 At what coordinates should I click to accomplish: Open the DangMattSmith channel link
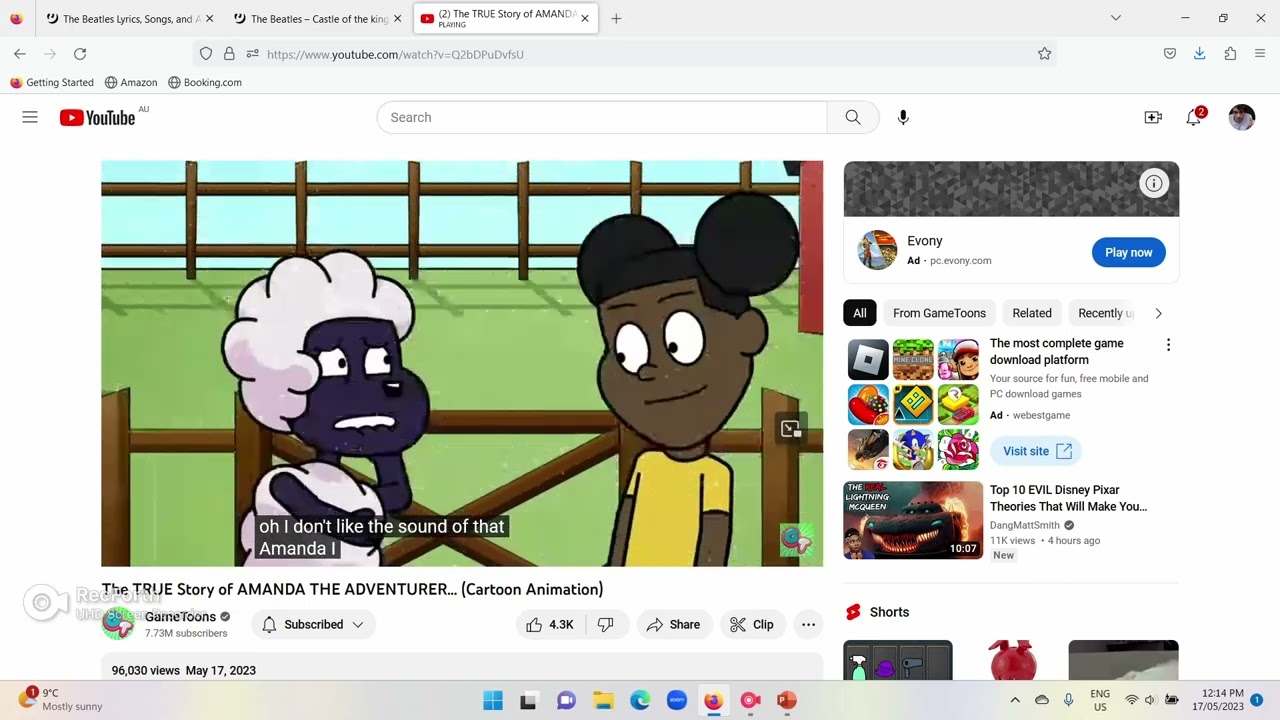[x=1025, y=525]
